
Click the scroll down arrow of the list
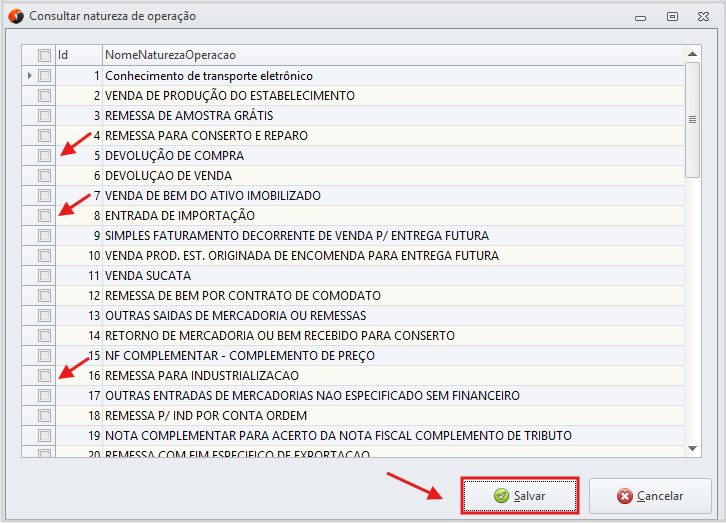click(693, 449)
